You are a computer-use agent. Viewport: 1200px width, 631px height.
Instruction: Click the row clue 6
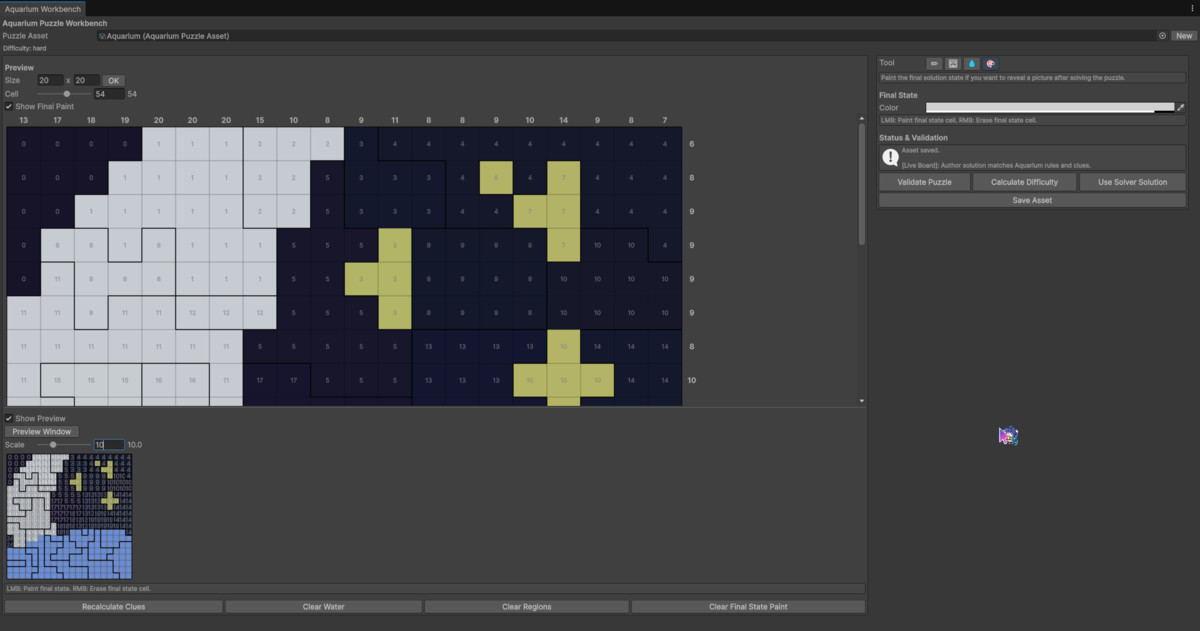[692, 144]
